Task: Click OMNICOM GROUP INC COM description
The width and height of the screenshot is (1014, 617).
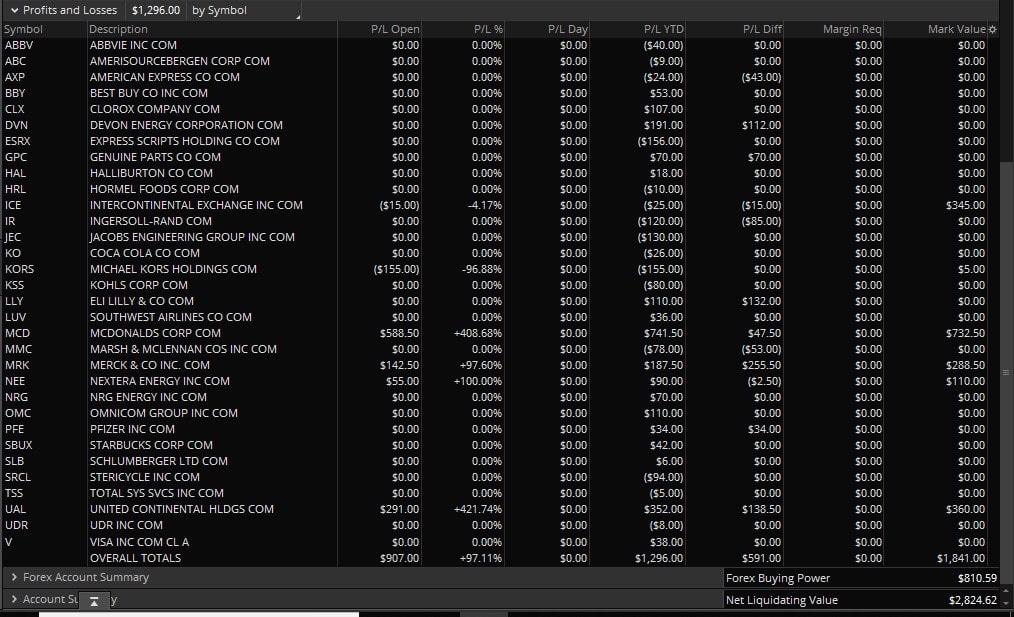Action: tap(164, 413)
